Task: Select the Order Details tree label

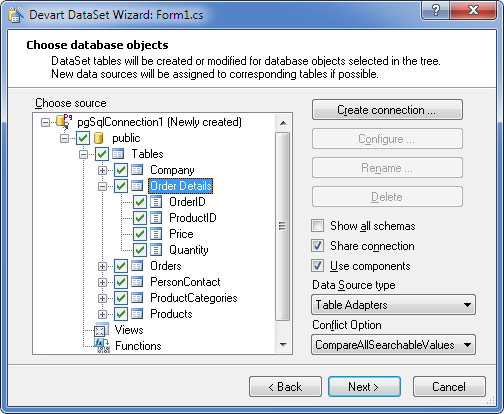Action: point(180,186)
